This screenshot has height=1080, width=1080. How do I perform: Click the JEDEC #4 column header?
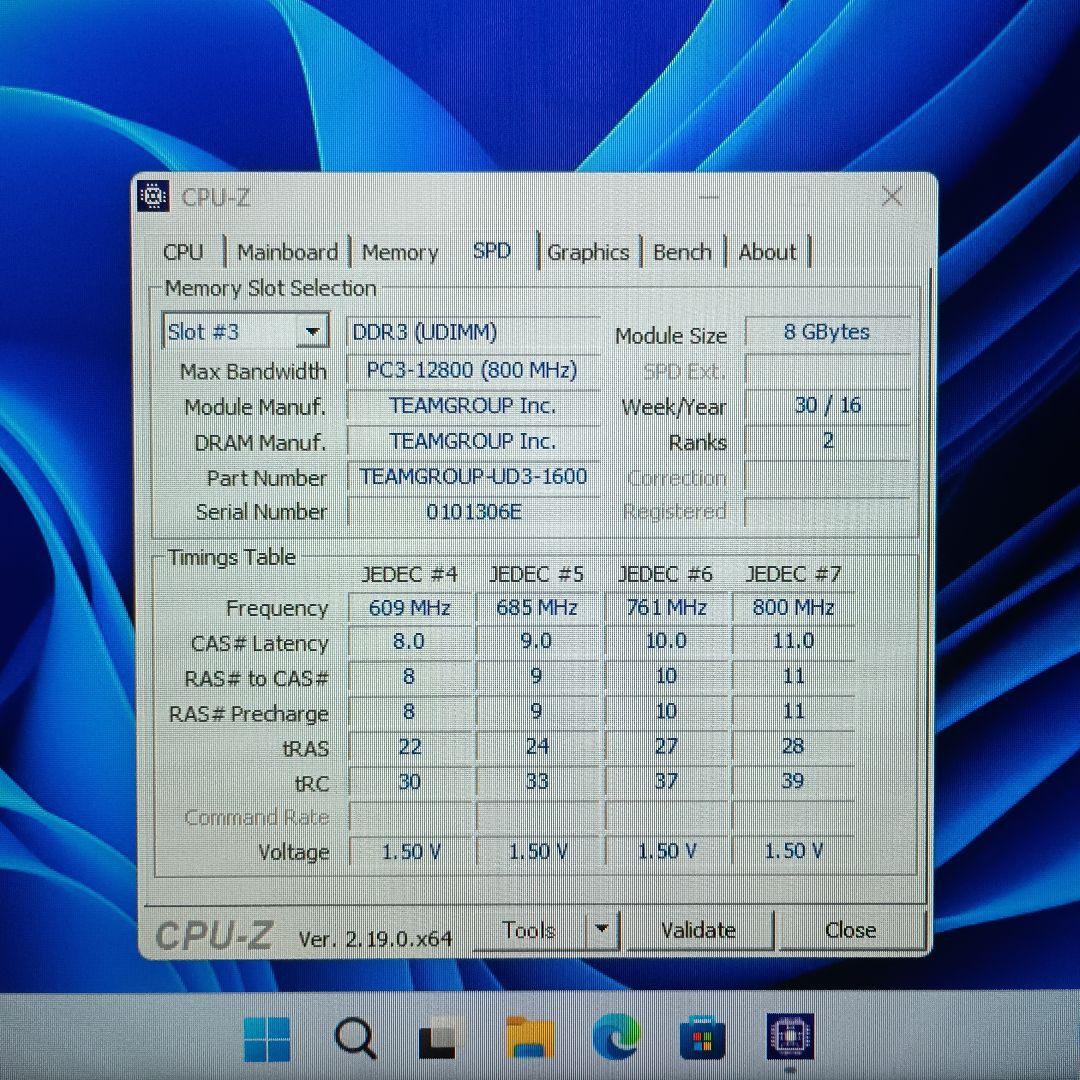[x=409, y=574]
